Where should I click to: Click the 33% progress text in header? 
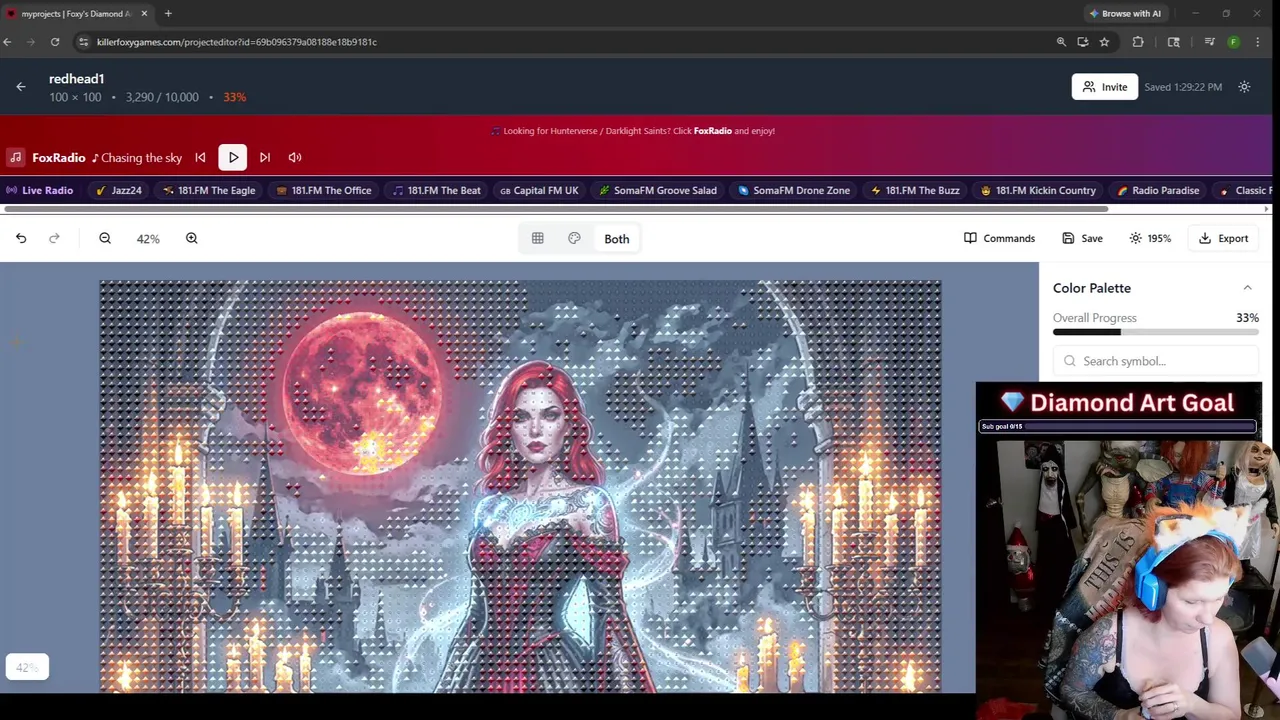tap(235, 97)
